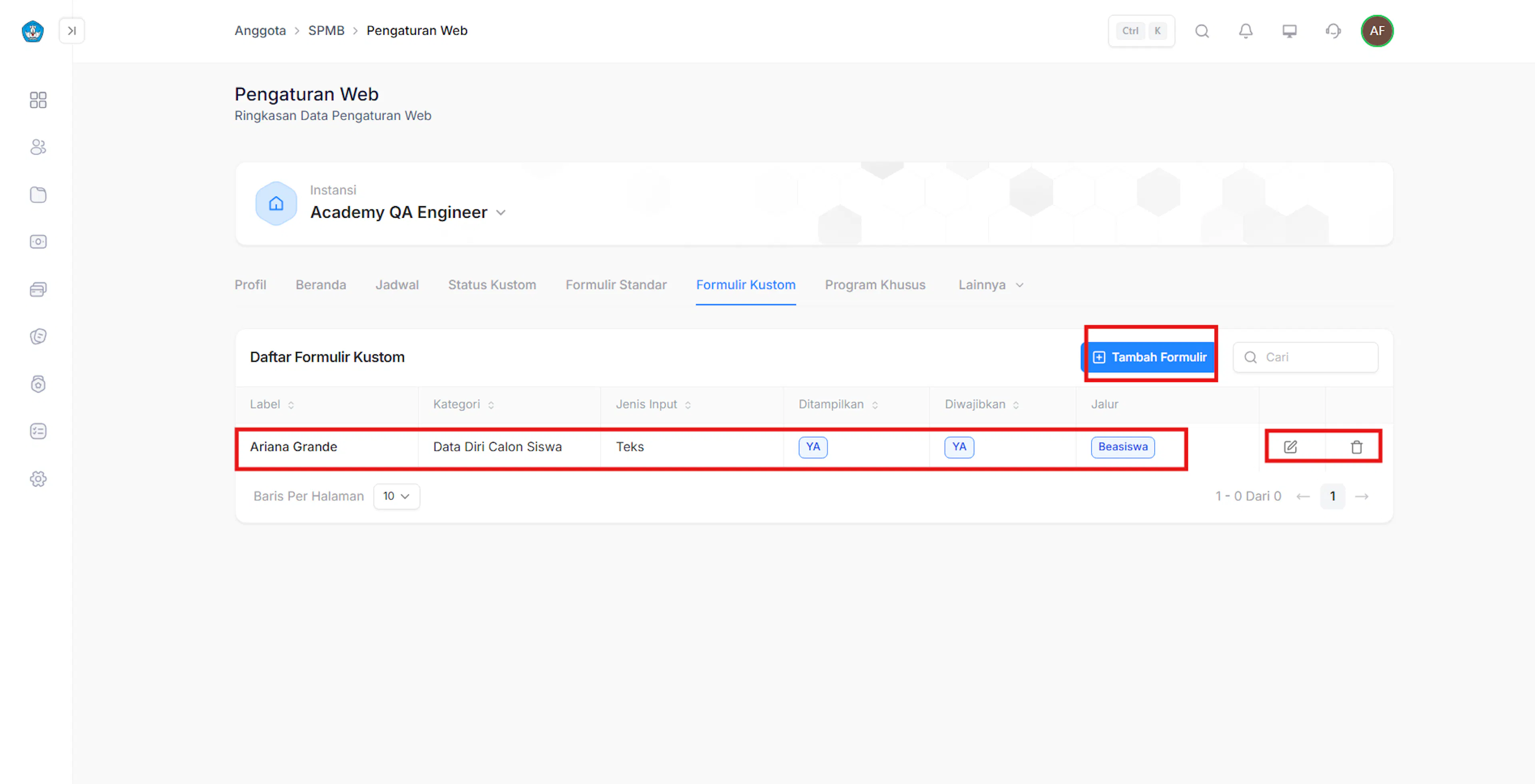Image resolution: width=1535 pixels, height=784 pixels.
Task: Expand the Lainnya tab dropdown
Action: click(1020, 285)
